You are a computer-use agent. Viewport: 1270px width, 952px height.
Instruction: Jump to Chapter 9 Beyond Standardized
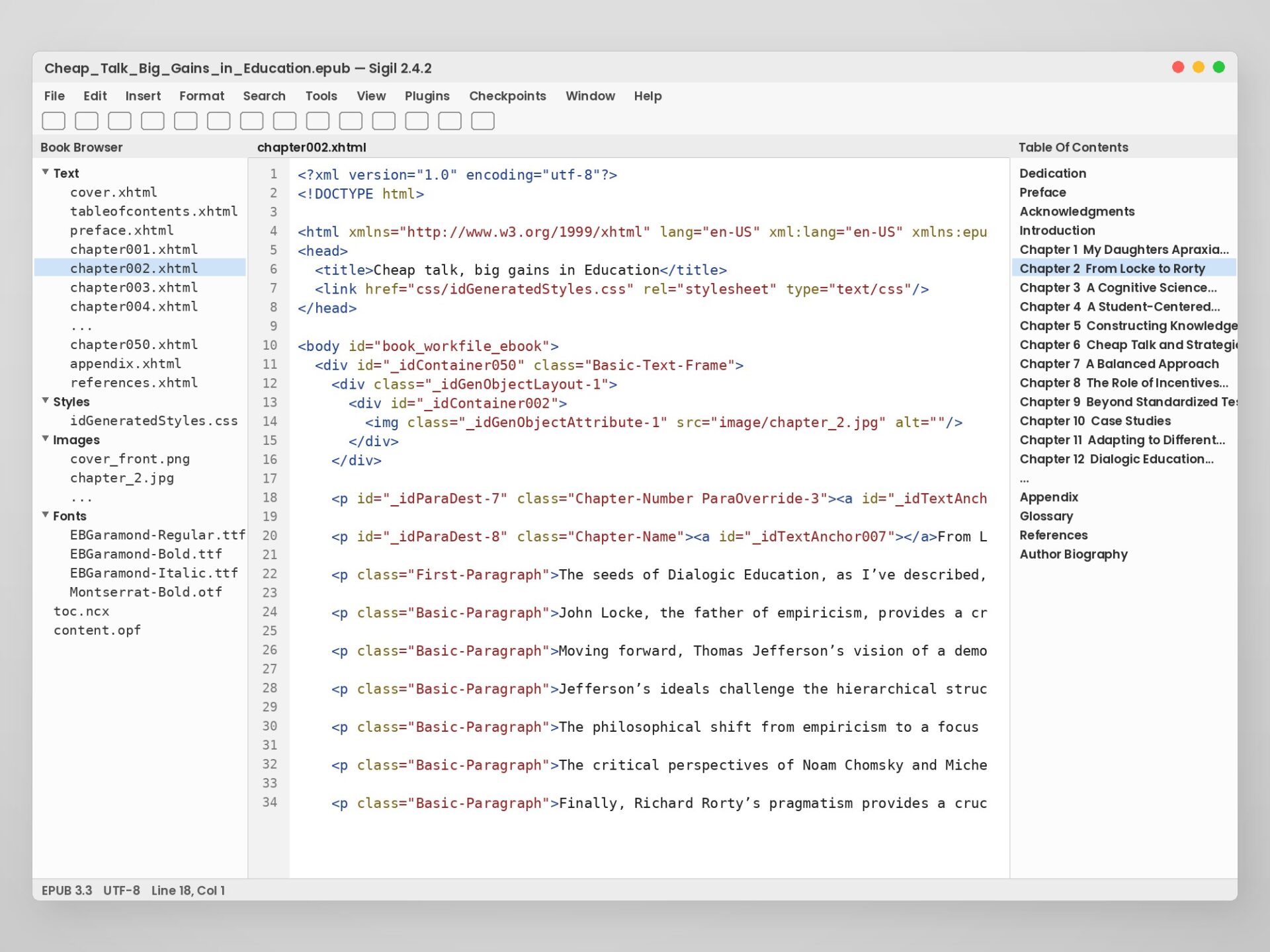click(x=1128, y=402)
